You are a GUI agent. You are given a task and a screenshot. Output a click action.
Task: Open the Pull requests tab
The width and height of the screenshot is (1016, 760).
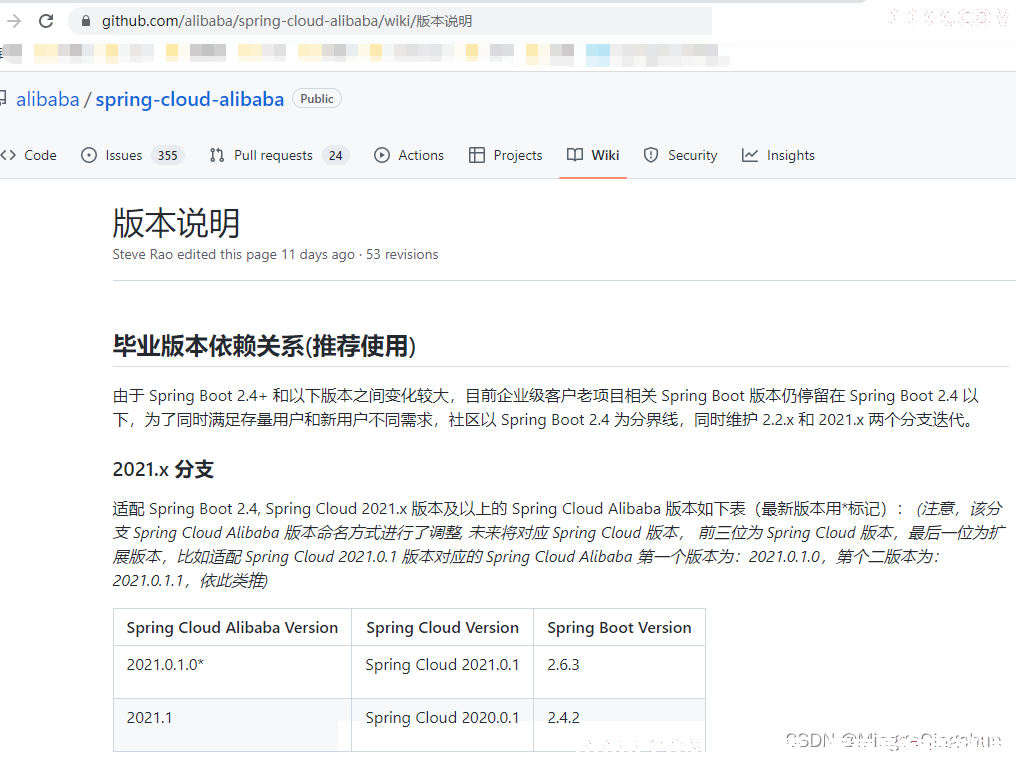pyautogui.click(x=279, y=155)
